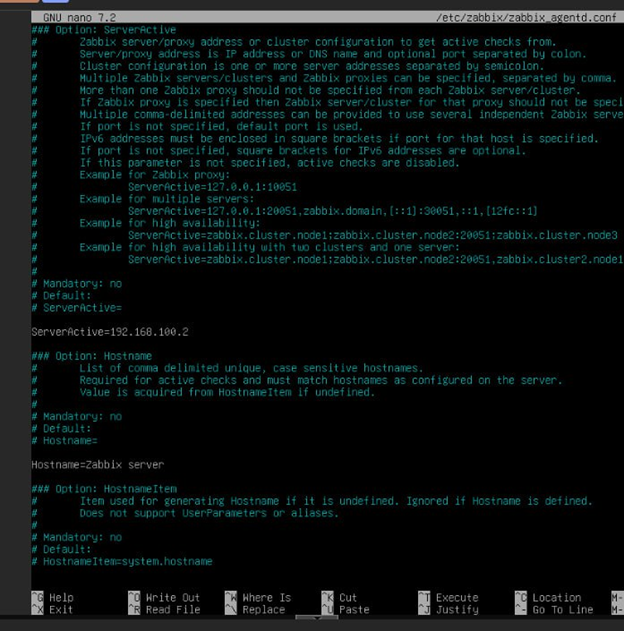The image size is (624, 631).
Task: Click the Execute shortcut
Action: (456, 597)
